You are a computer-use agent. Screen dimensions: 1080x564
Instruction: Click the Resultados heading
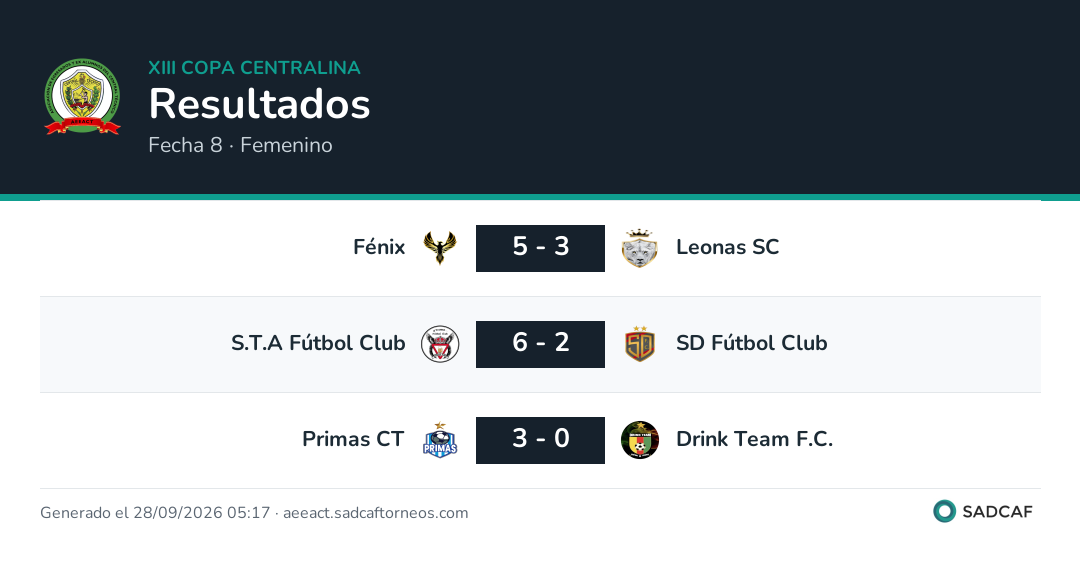point(260,104)
